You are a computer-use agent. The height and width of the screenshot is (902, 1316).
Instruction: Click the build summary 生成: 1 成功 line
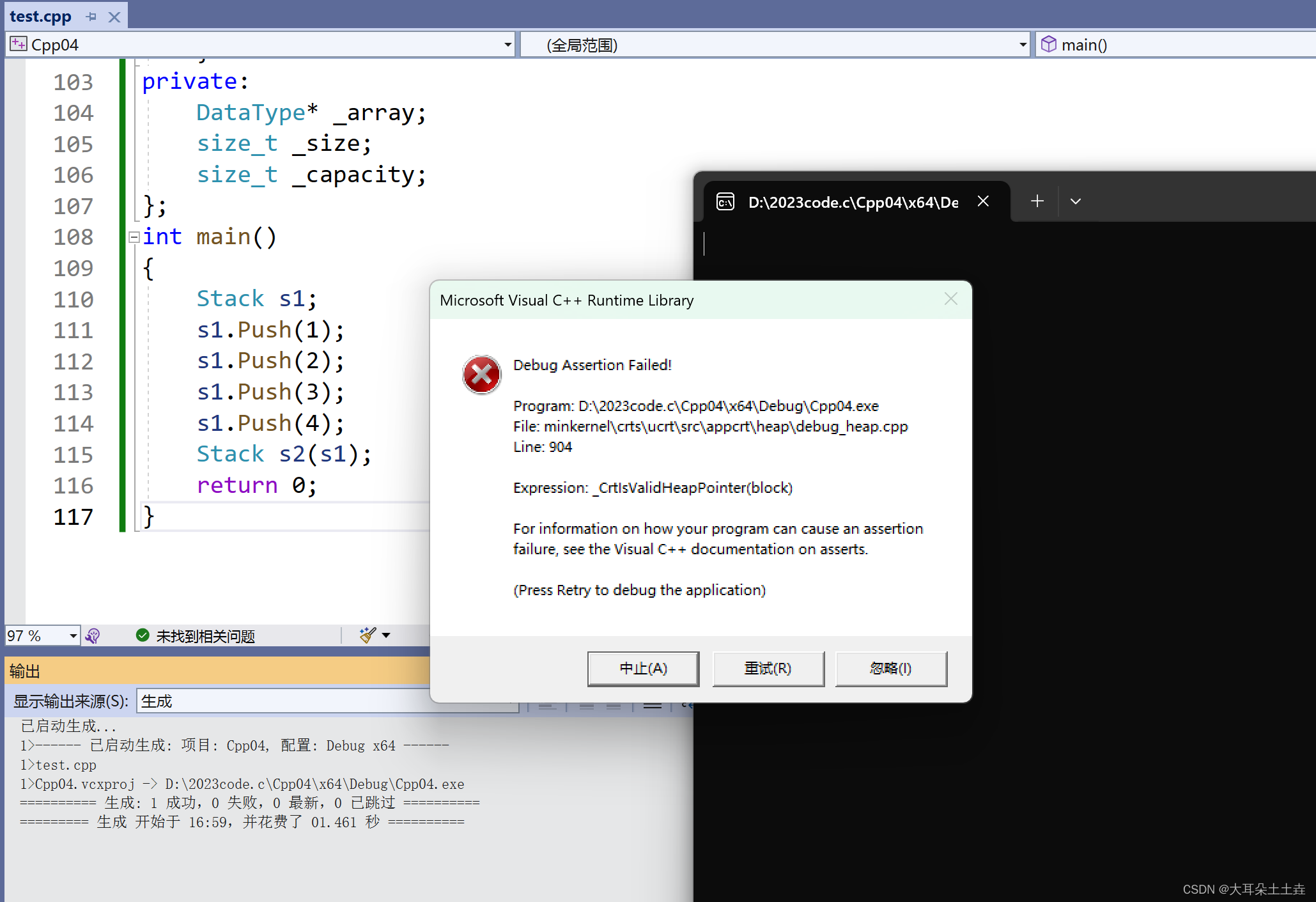250,803
